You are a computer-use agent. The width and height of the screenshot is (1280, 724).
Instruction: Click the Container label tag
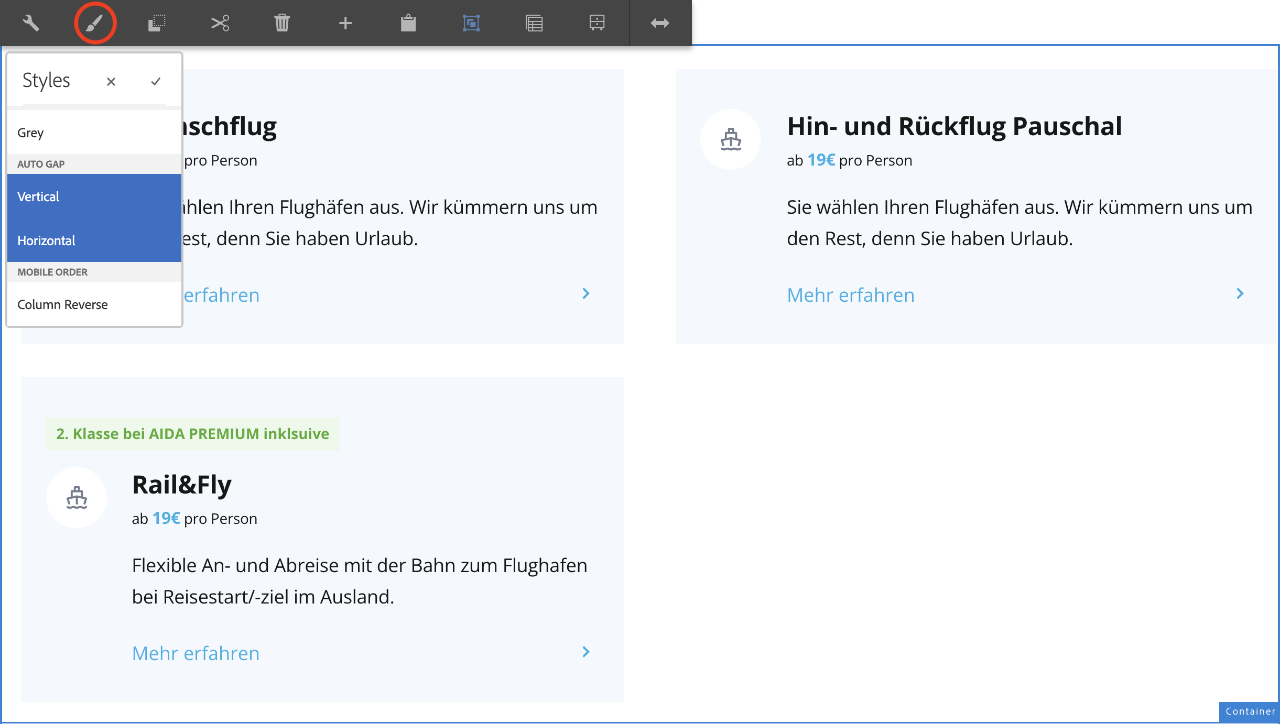pos(1250,712)
